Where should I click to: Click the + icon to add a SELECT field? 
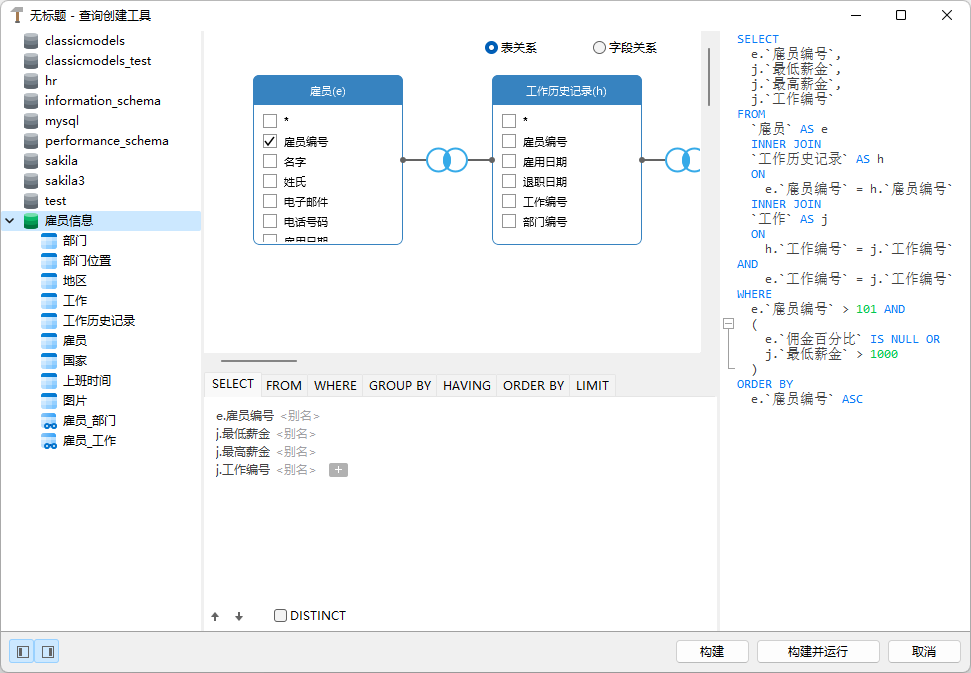click(x=338, y=469)
